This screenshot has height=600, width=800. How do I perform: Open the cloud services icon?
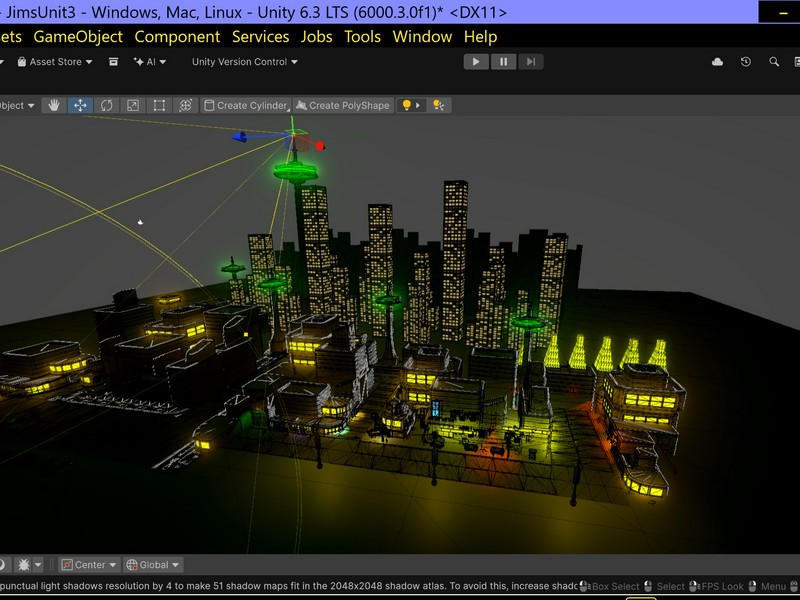point(717,62)
